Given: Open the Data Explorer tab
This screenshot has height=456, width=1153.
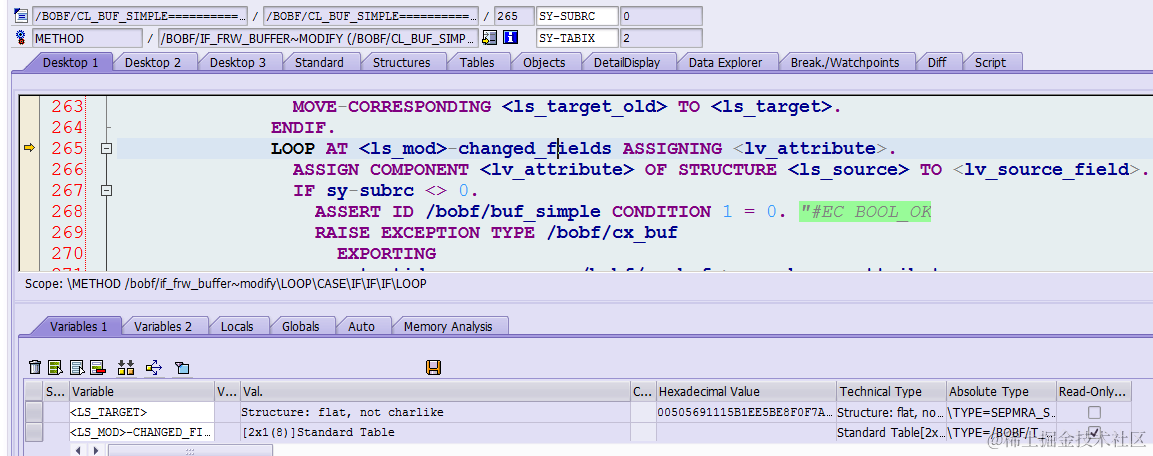Looking at the screenshot, I should (x=725, y=63).
